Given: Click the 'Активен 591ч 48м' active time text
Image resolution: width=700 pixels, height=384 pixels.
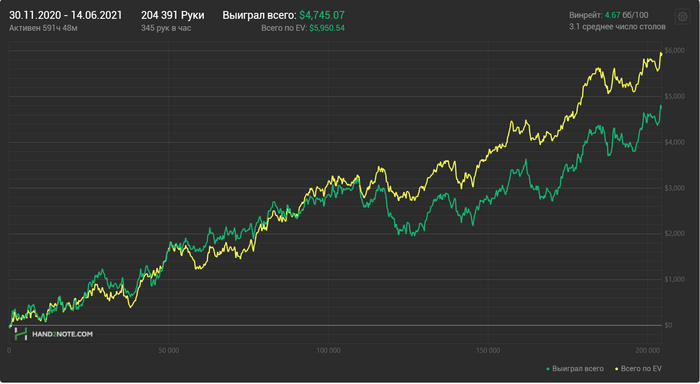Looking at the screenshot, I should tap(43, 28).
